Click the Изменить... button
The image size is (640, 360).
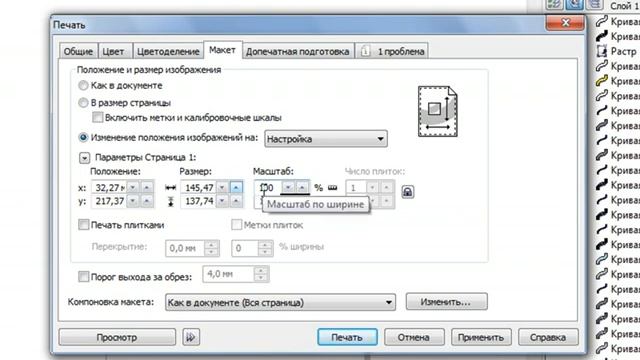(446, 302)
